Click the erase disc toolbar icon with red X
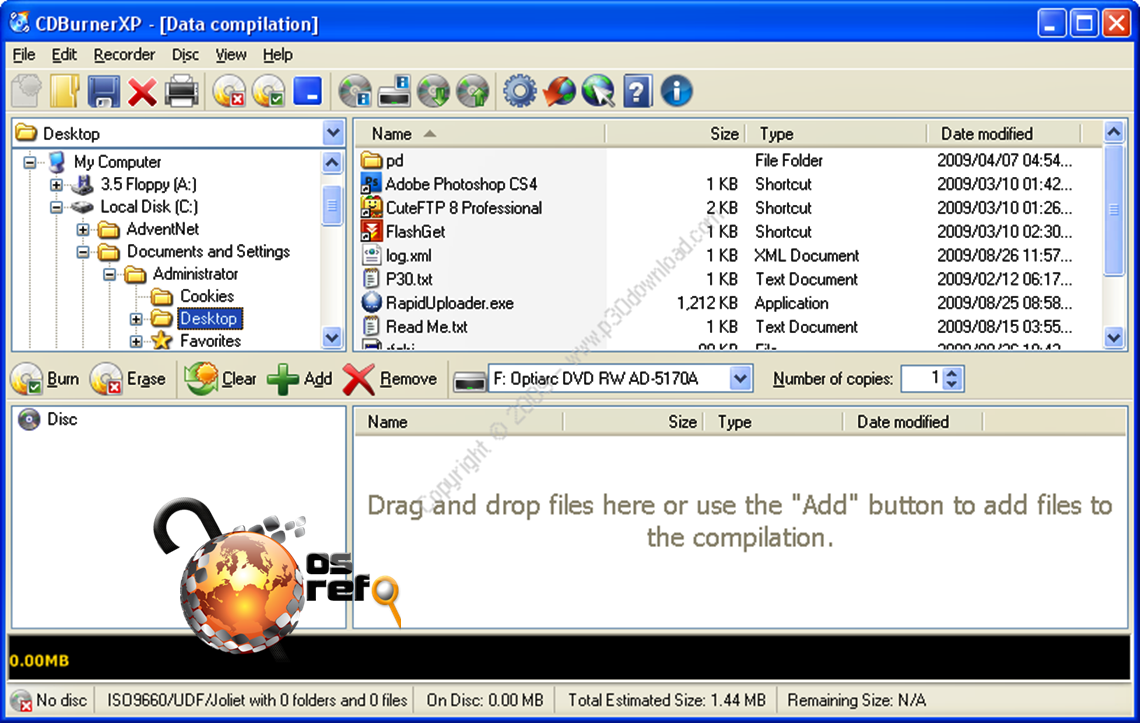The image size is (1140, 723). [229, 92]
